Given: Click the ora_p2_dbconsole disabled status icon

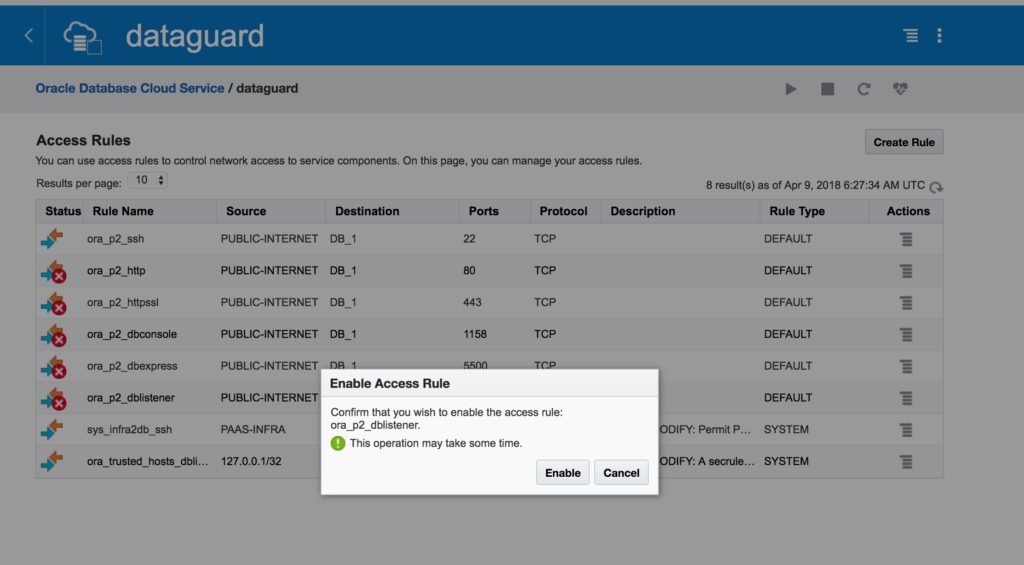Looking at the screenshot, I should click(x=53, y=335).
